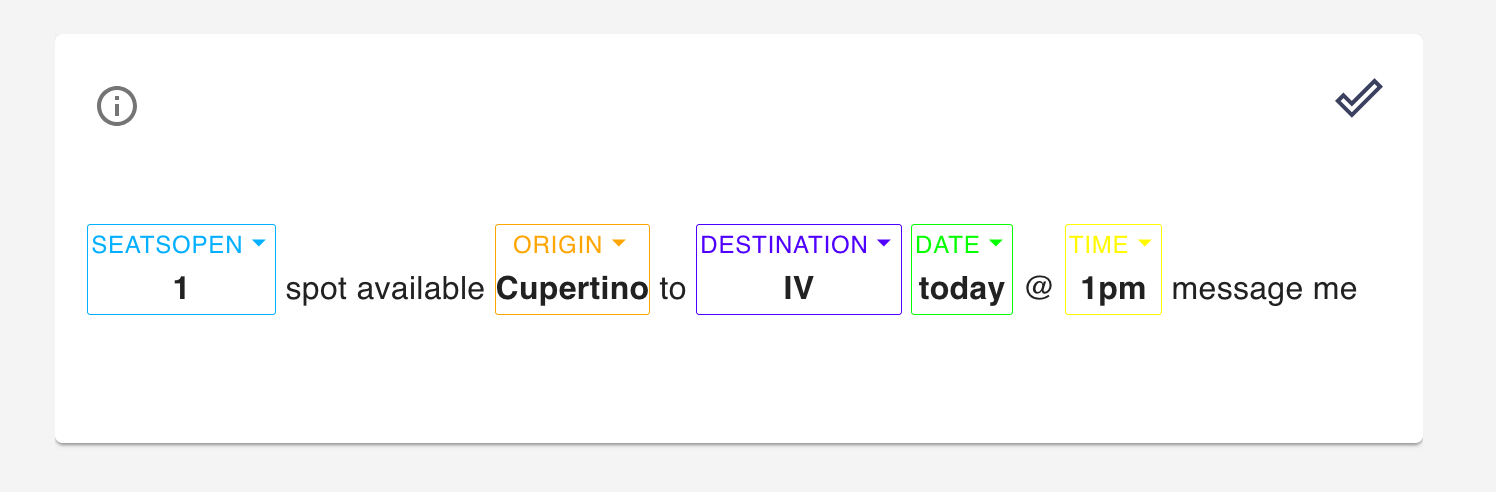Image resolution: width=1496 pixels, height=492 pixels.
Task: Select the date value "today"
Action: (962, 289)
